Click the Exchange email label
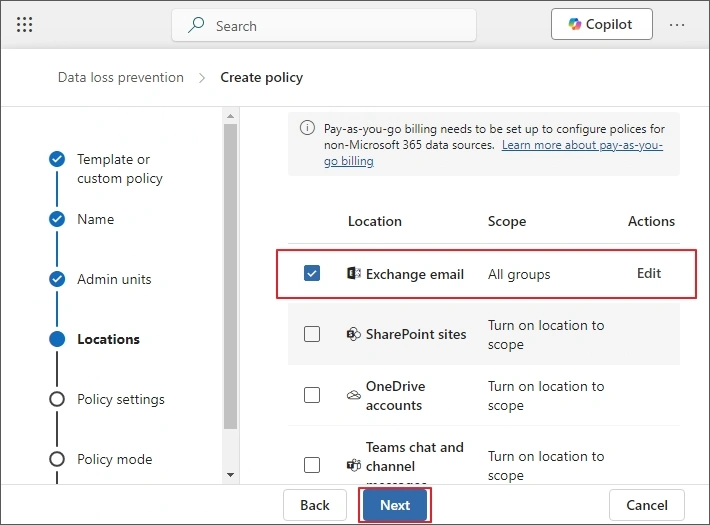This screenshot has height=525, width=710. 415,274
